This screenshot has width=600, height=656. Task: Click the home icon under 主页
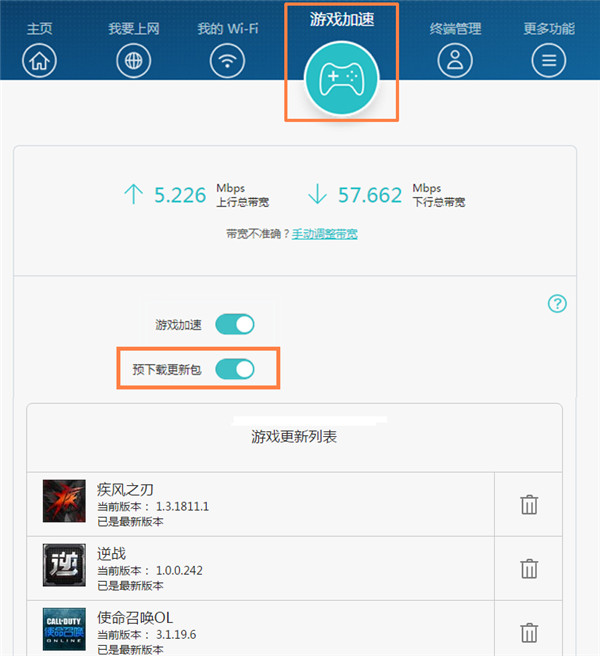40,61
